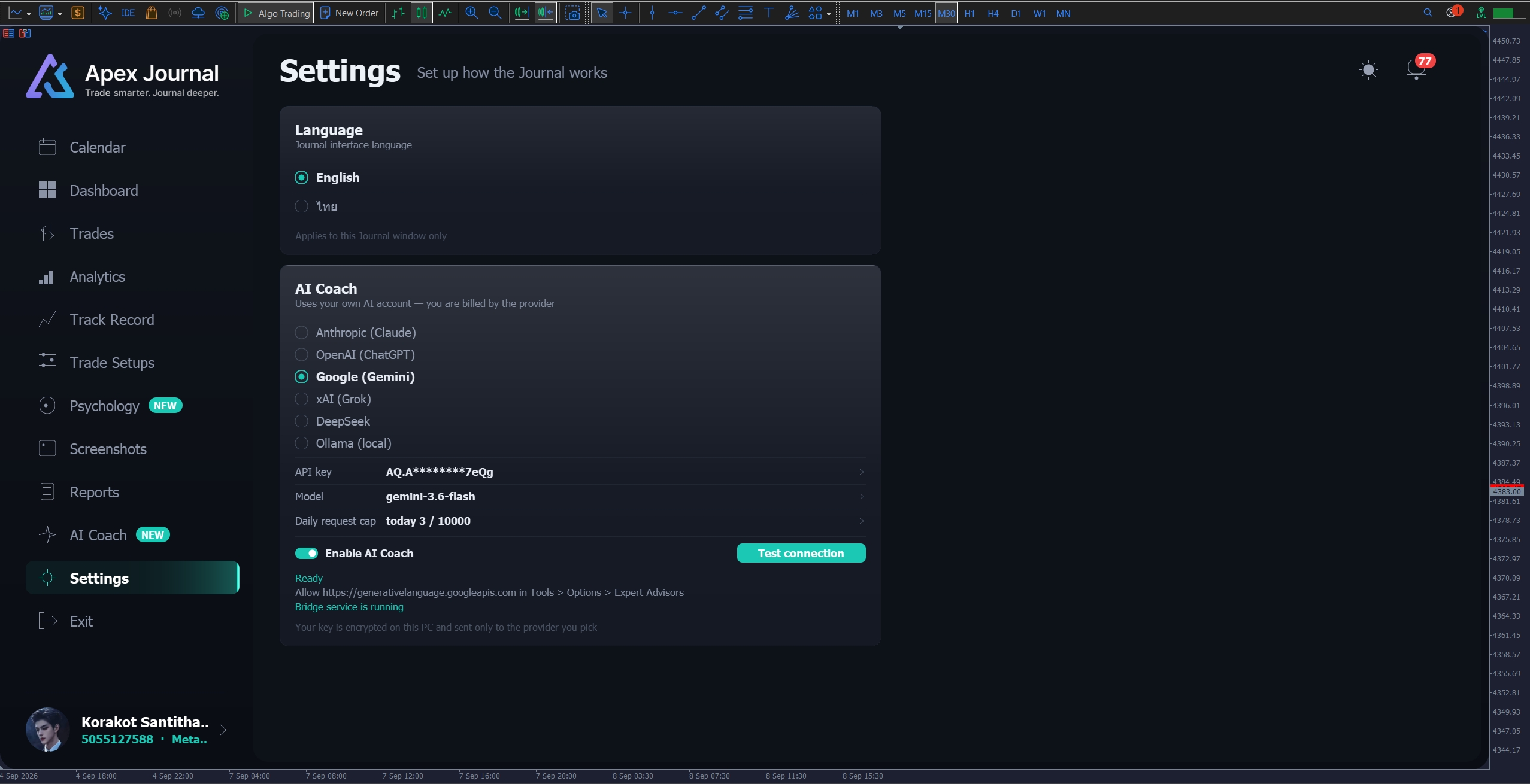Select the crosshair tool in the toolbar
Screen dimensions: 1530x784
pos(625,13)
